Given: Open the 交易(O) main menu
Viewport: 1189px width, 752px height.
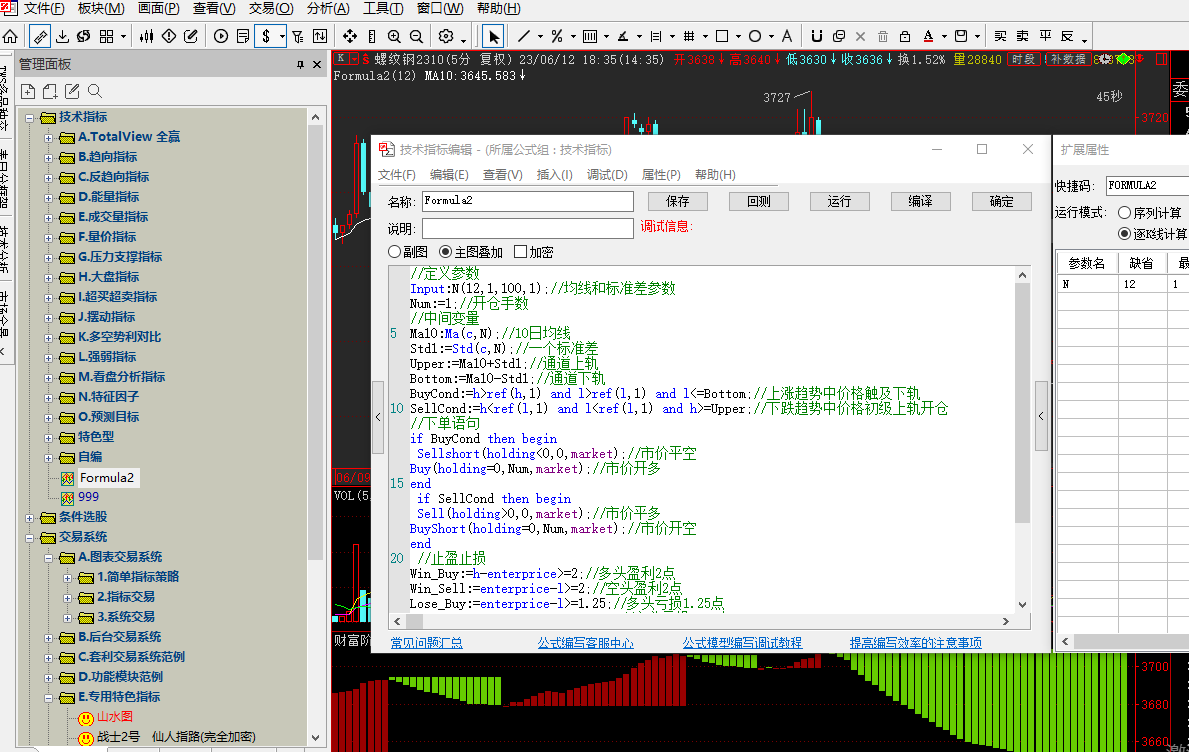Looking at the screenshot, I should (271, 8).
